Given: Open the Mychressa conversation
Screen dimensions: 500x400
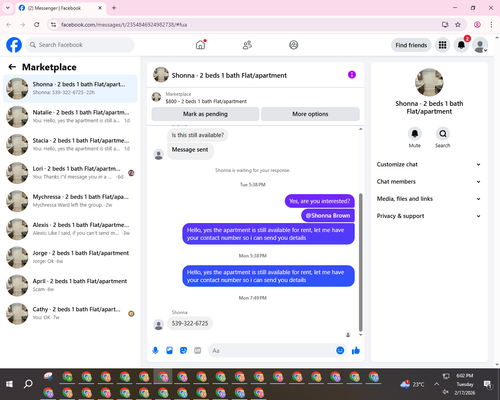Looking at the screenshot, I should tap(70, 201).
